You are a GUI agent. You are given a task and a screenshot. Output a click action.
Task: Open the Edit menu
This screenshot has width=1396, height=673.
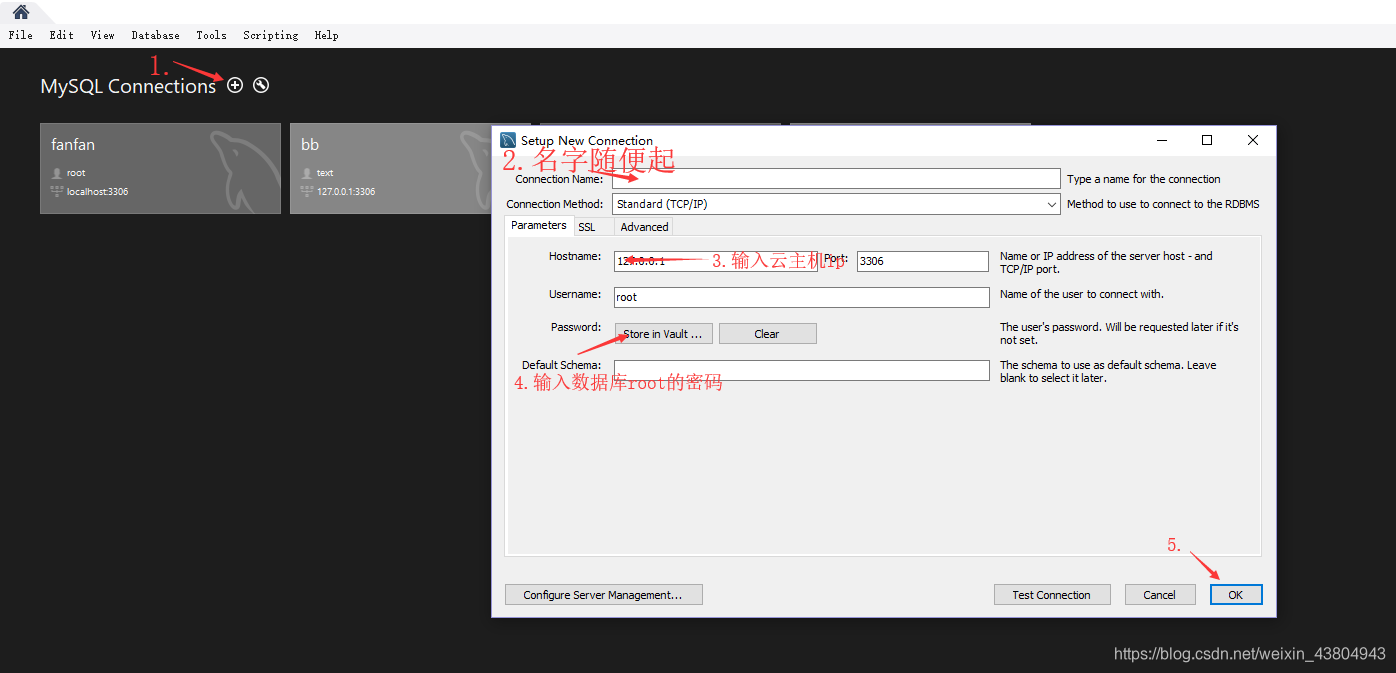click(62, 35)
